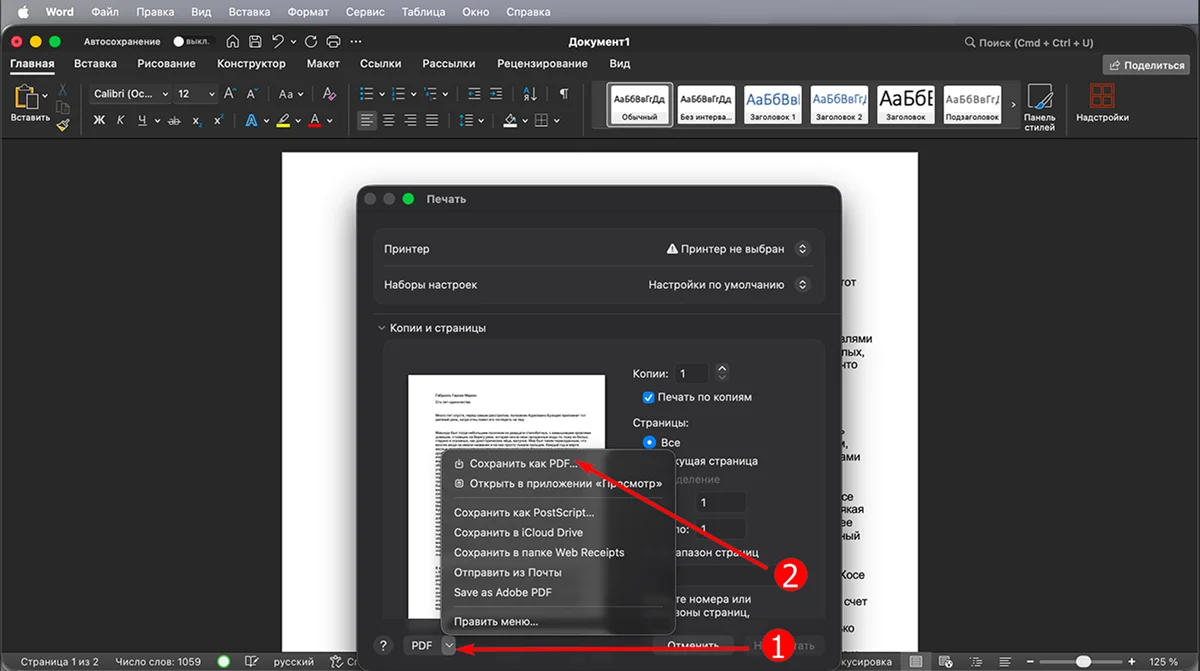Open the PDF dropdown arrow

449,645
